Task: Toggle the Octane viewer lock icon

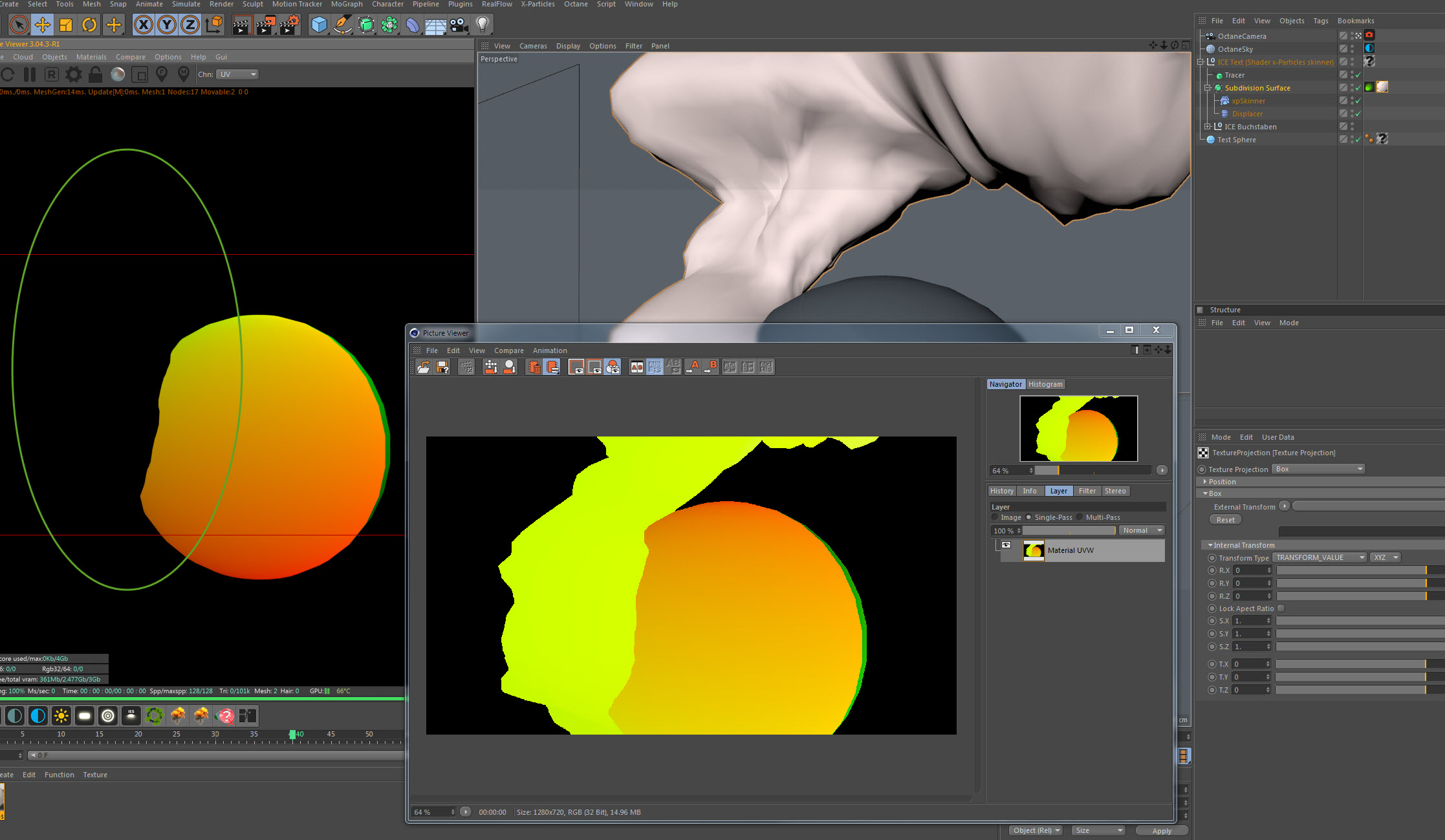Action: [x=95, y=74]
